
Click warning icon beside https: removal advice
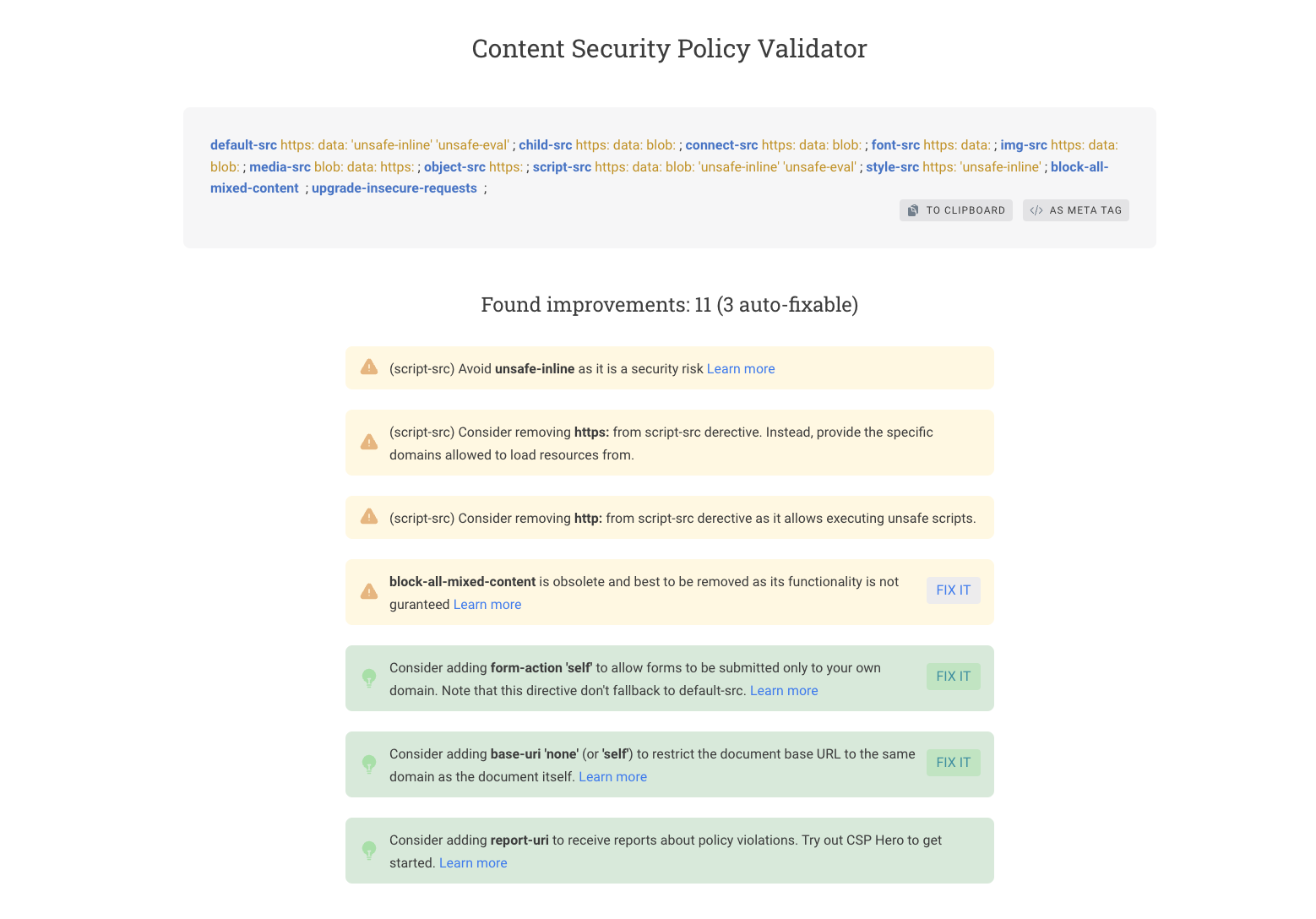point(369,443)
